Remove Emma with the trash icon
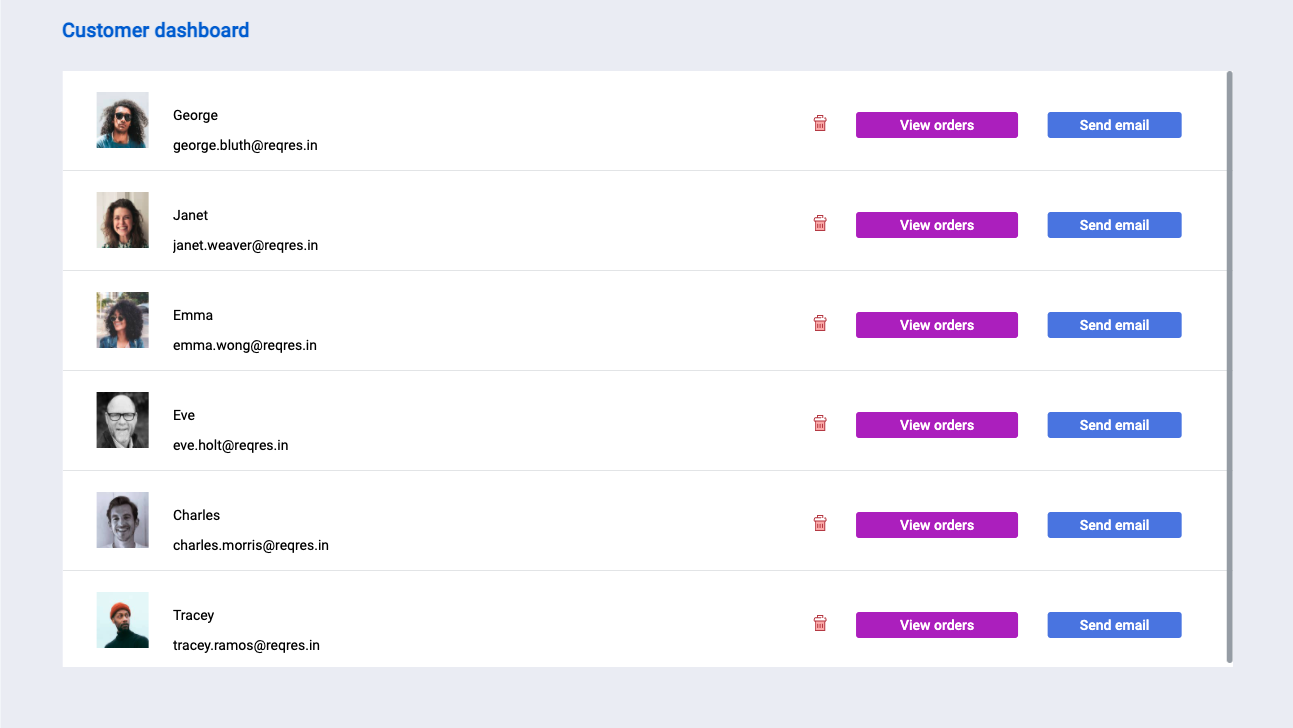The height and width of the screenshot is (728, 1293). click(820, 324)
